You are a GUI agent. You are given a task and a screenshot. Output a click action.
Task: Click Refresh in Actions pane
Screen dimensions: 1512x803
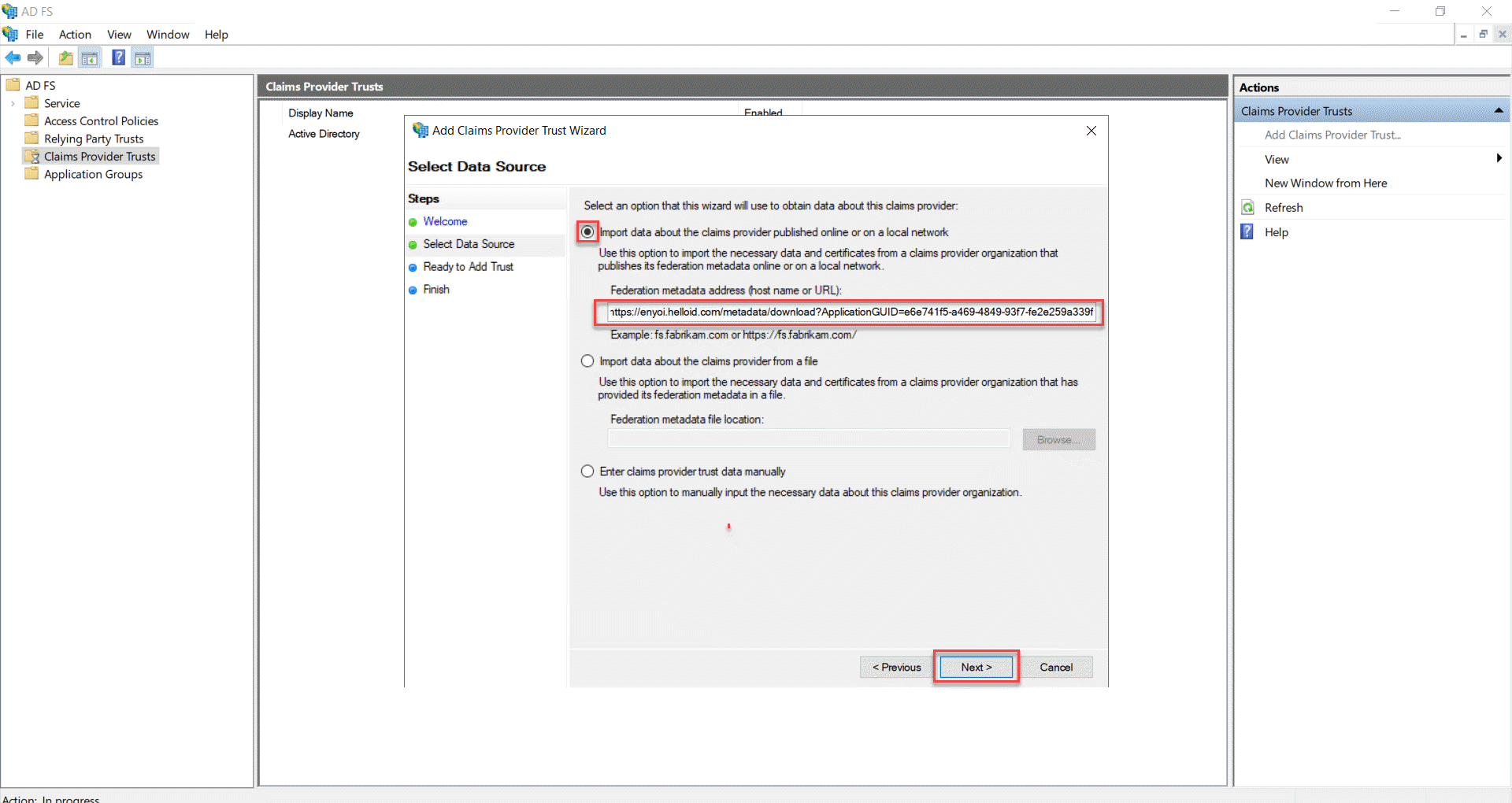tap(1284, 208)
